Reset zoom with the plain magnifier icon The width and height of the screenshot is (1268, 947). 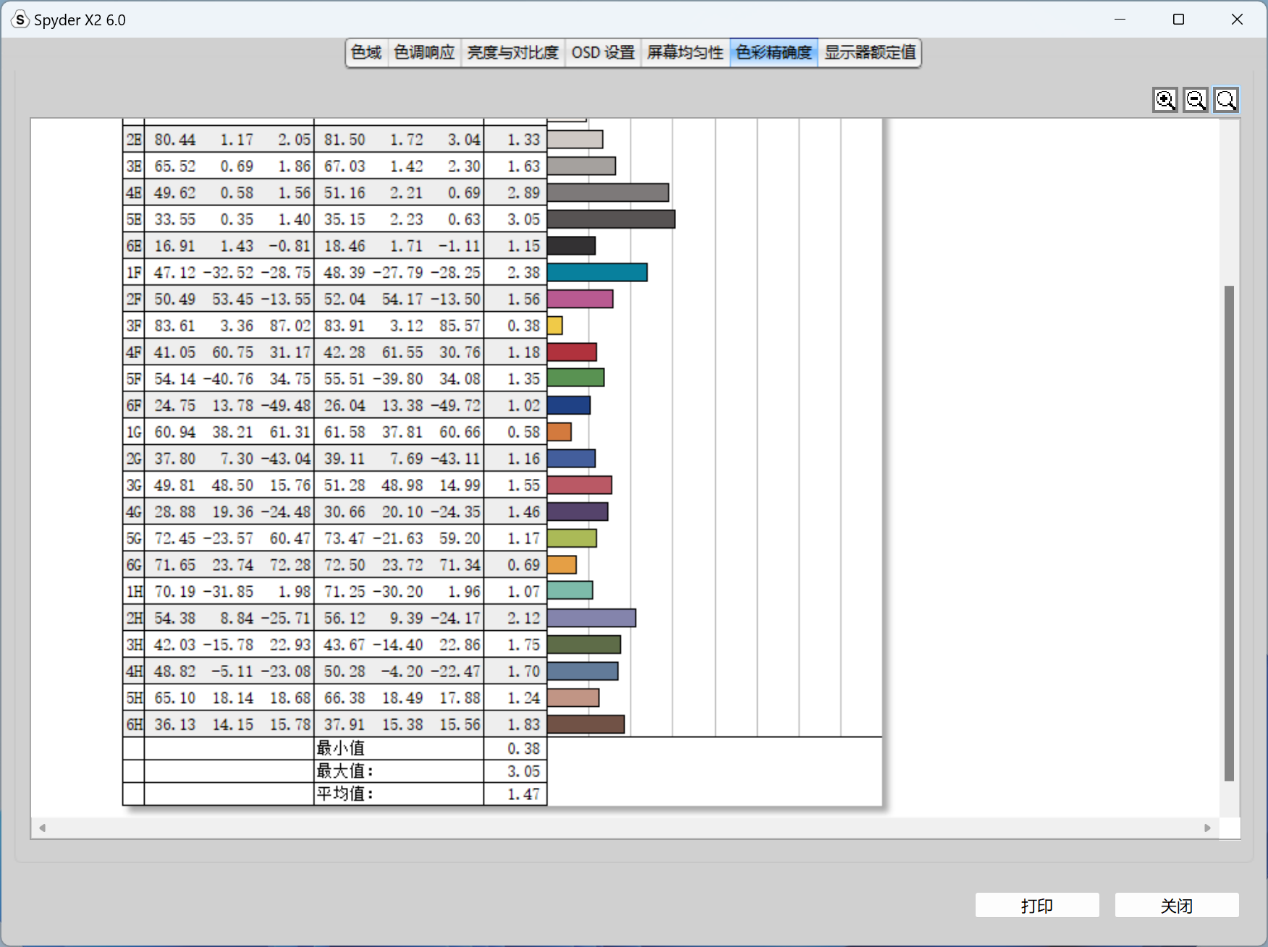point(1227,100)
